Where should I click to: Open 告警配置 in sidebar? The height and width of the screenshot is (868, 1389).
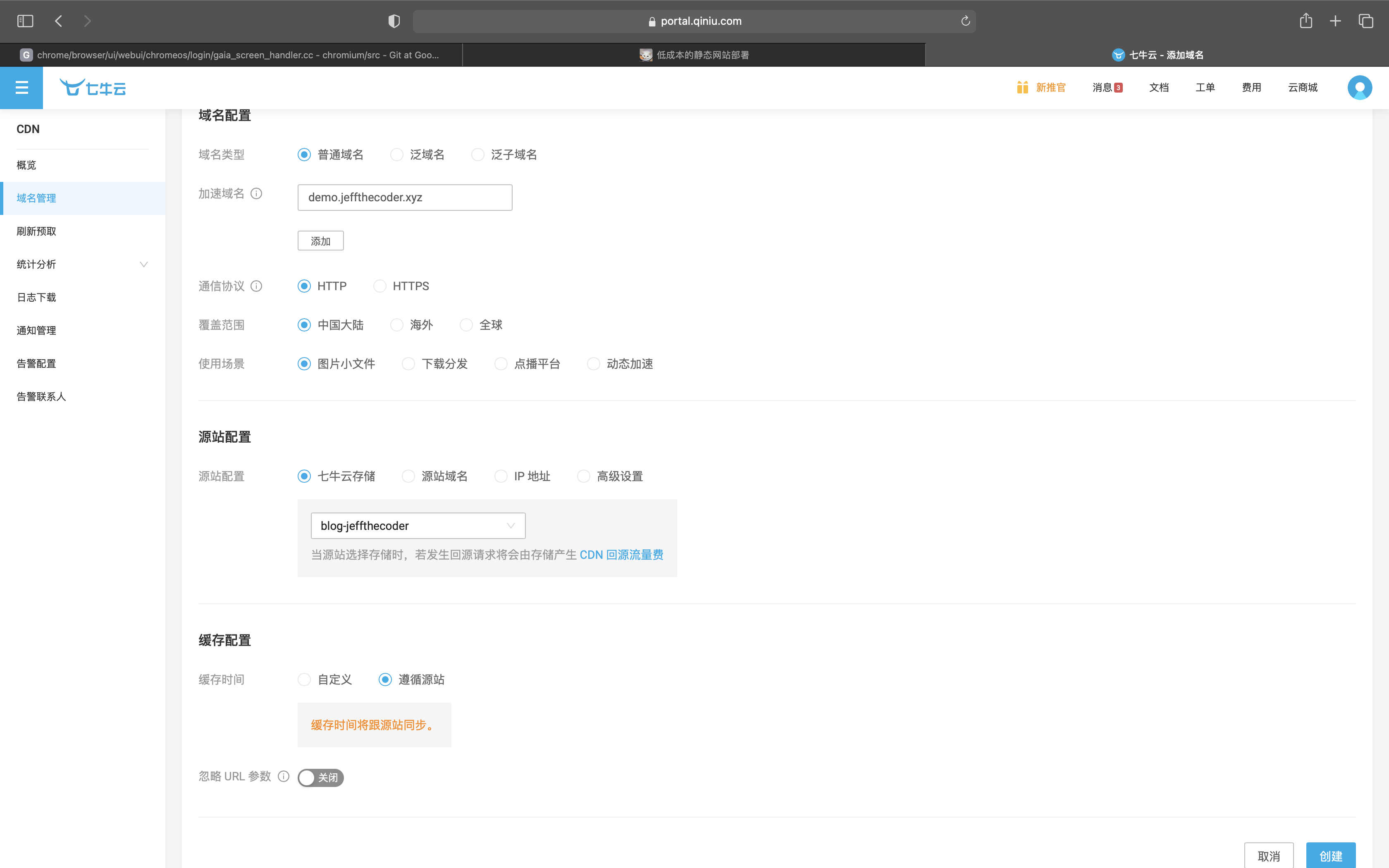click(83, 363)
